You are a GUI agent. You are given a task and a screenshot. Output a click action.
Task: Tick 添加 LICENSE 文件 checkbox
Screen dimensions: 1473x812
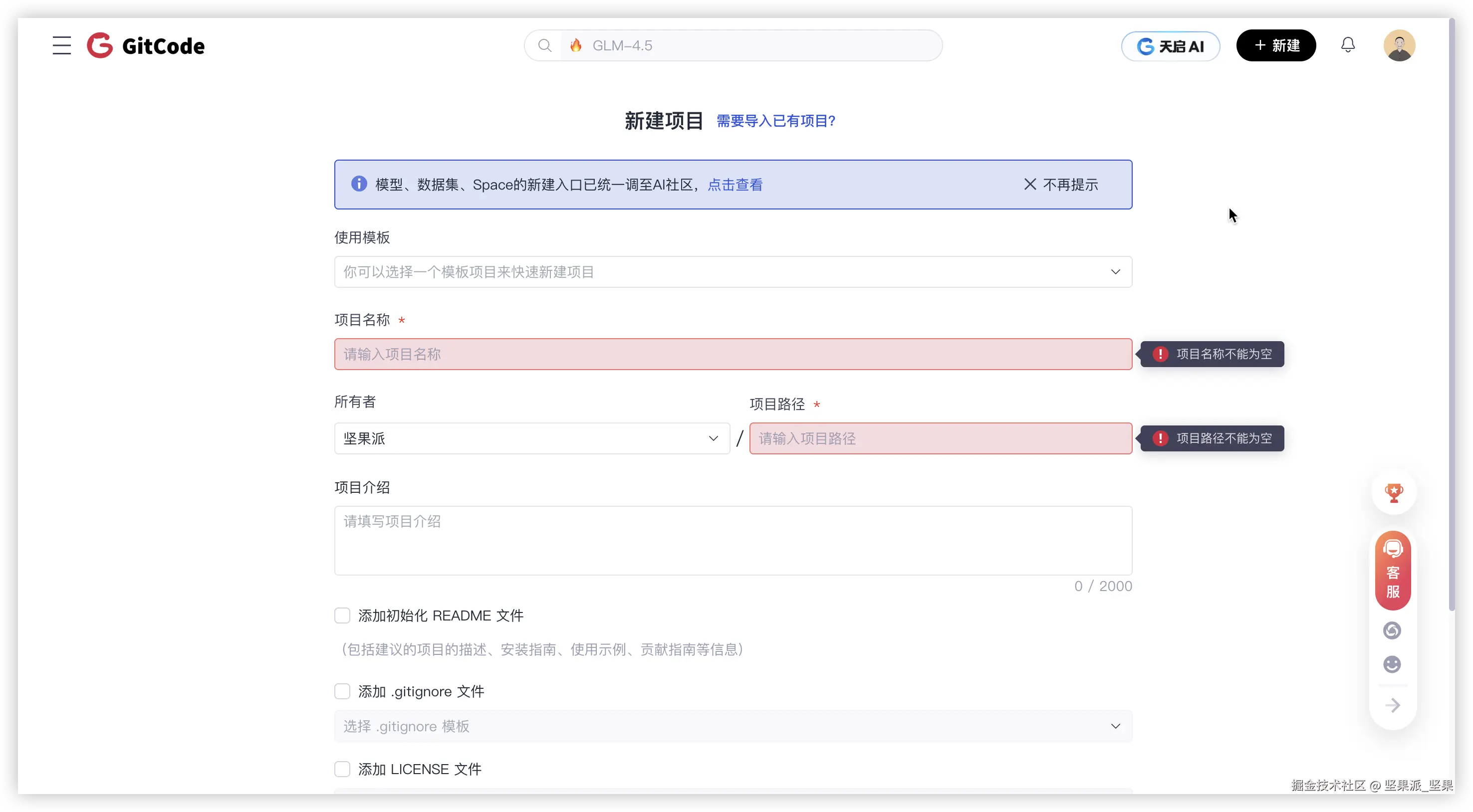(x=342, y=769)
